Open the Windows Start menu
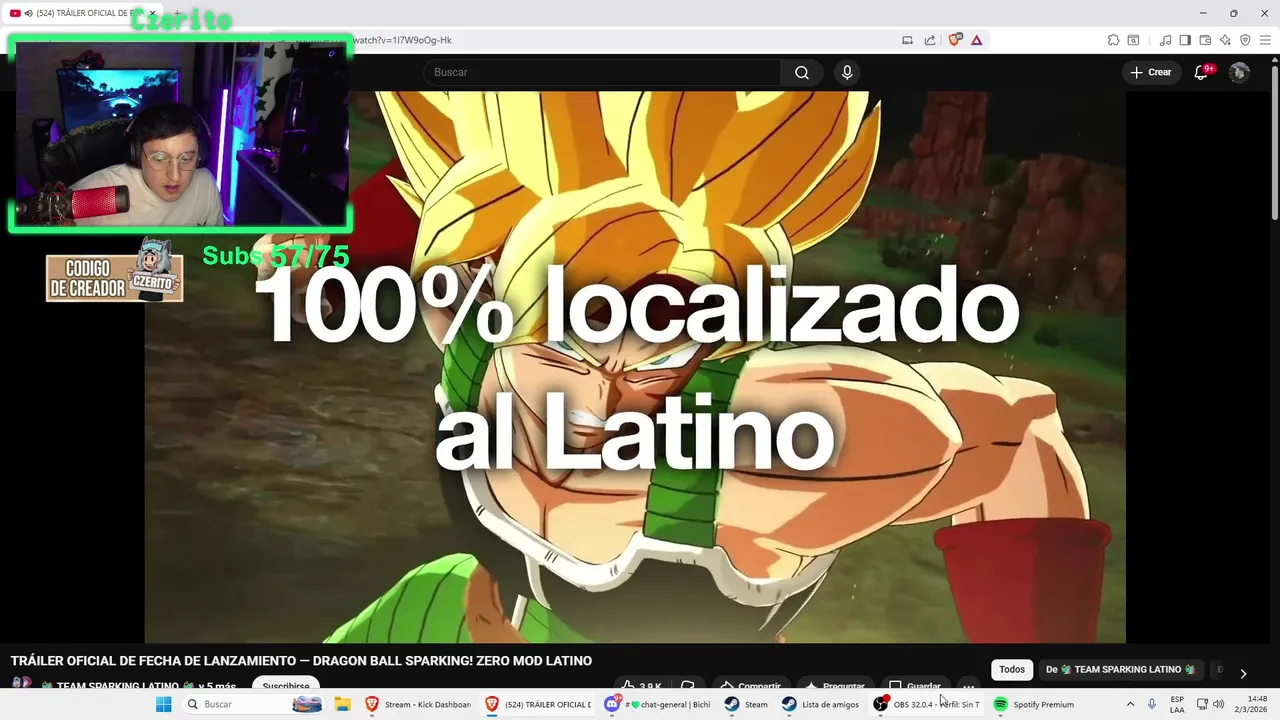Screen dimensions: 1280x720 click(163, 704)
